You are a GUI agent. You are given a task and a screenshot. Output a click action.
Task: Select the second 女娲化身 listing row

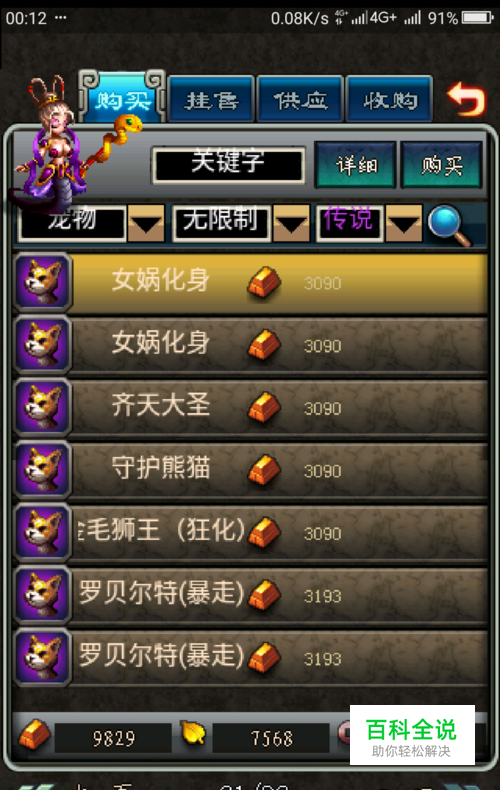(251, 345)
